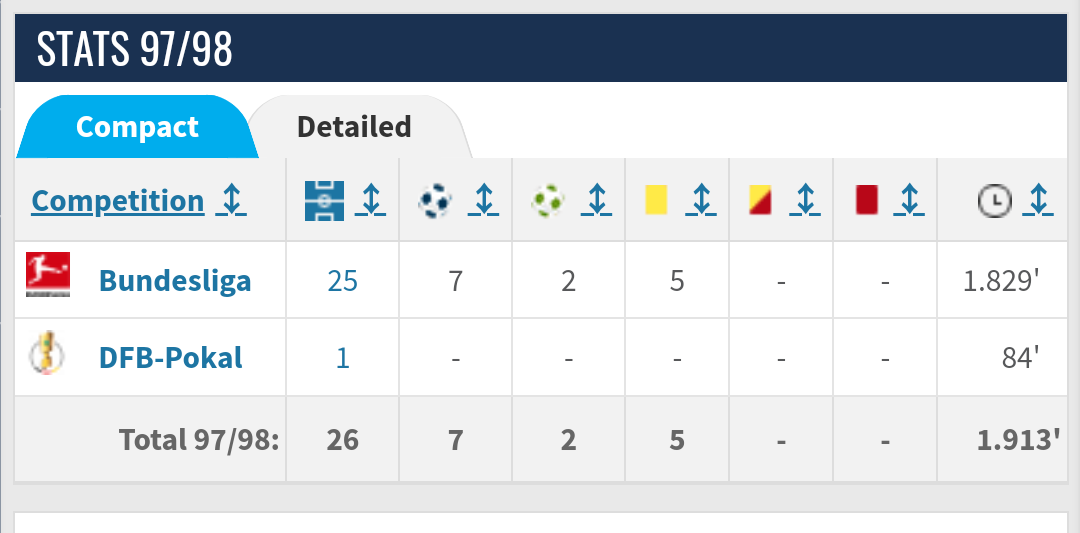Click the Competition column header link

click(x=118, y=201)
